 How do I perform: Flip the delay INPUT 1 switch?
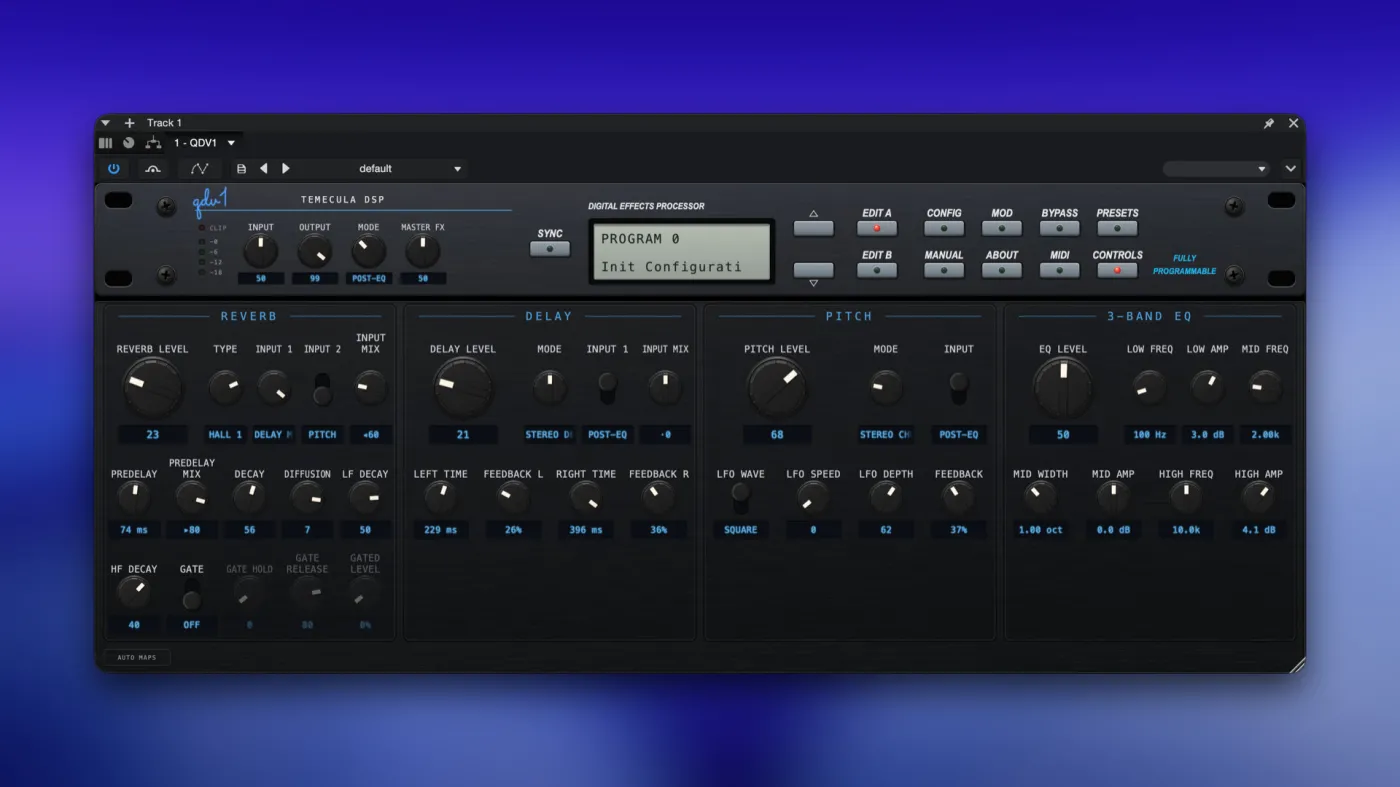tap(607, 386)
